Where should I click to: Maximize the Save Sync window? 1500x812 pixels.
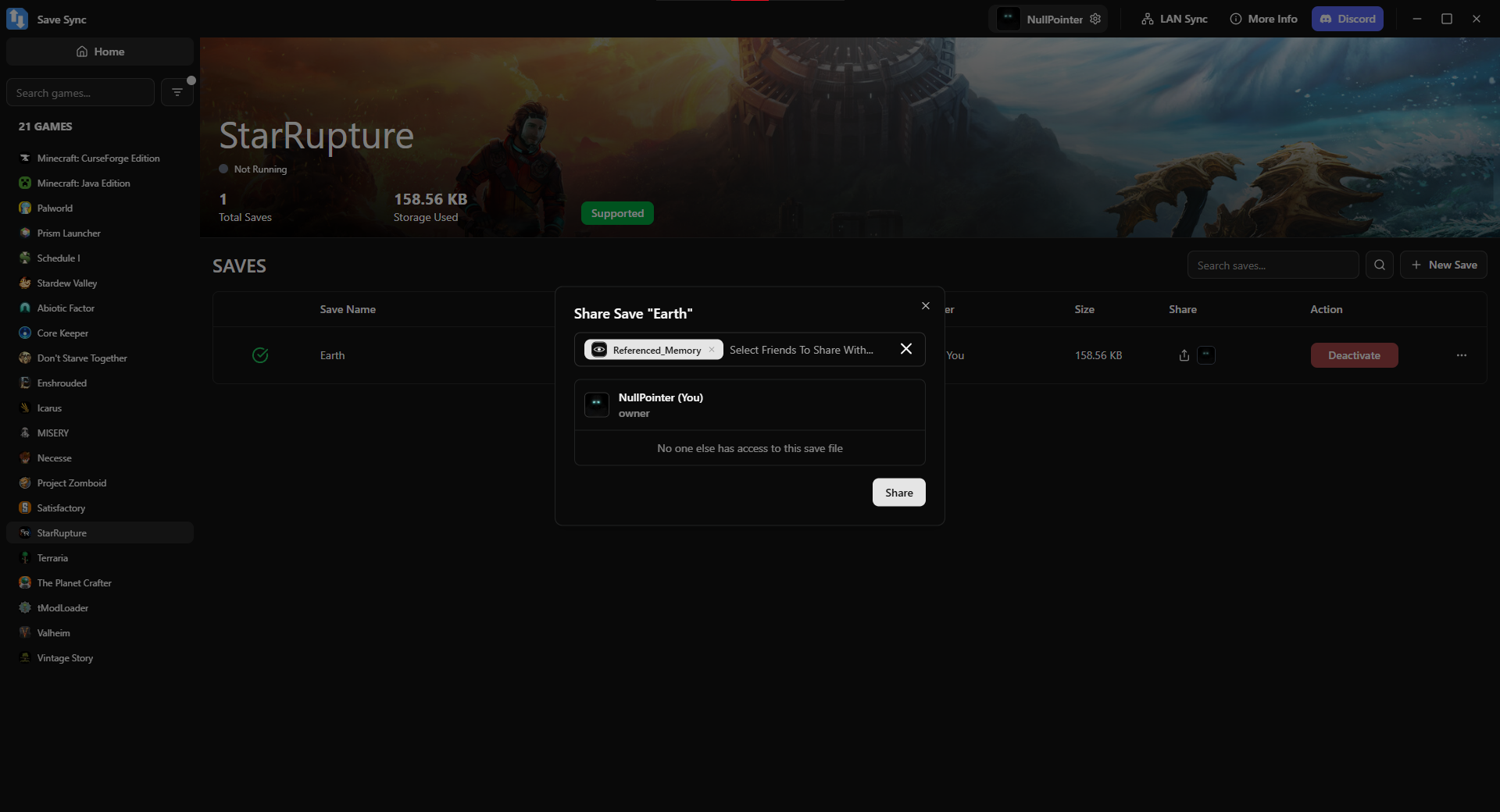click(x=1447, y=19)
